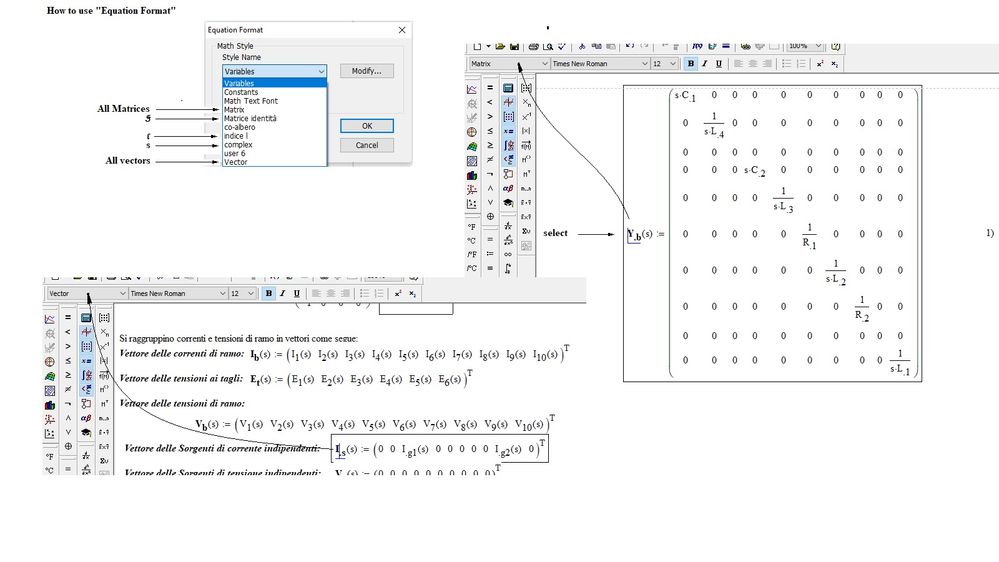Click the Help icon in Matrix window toolbar

pyautogui.click(x=835, y=46)
